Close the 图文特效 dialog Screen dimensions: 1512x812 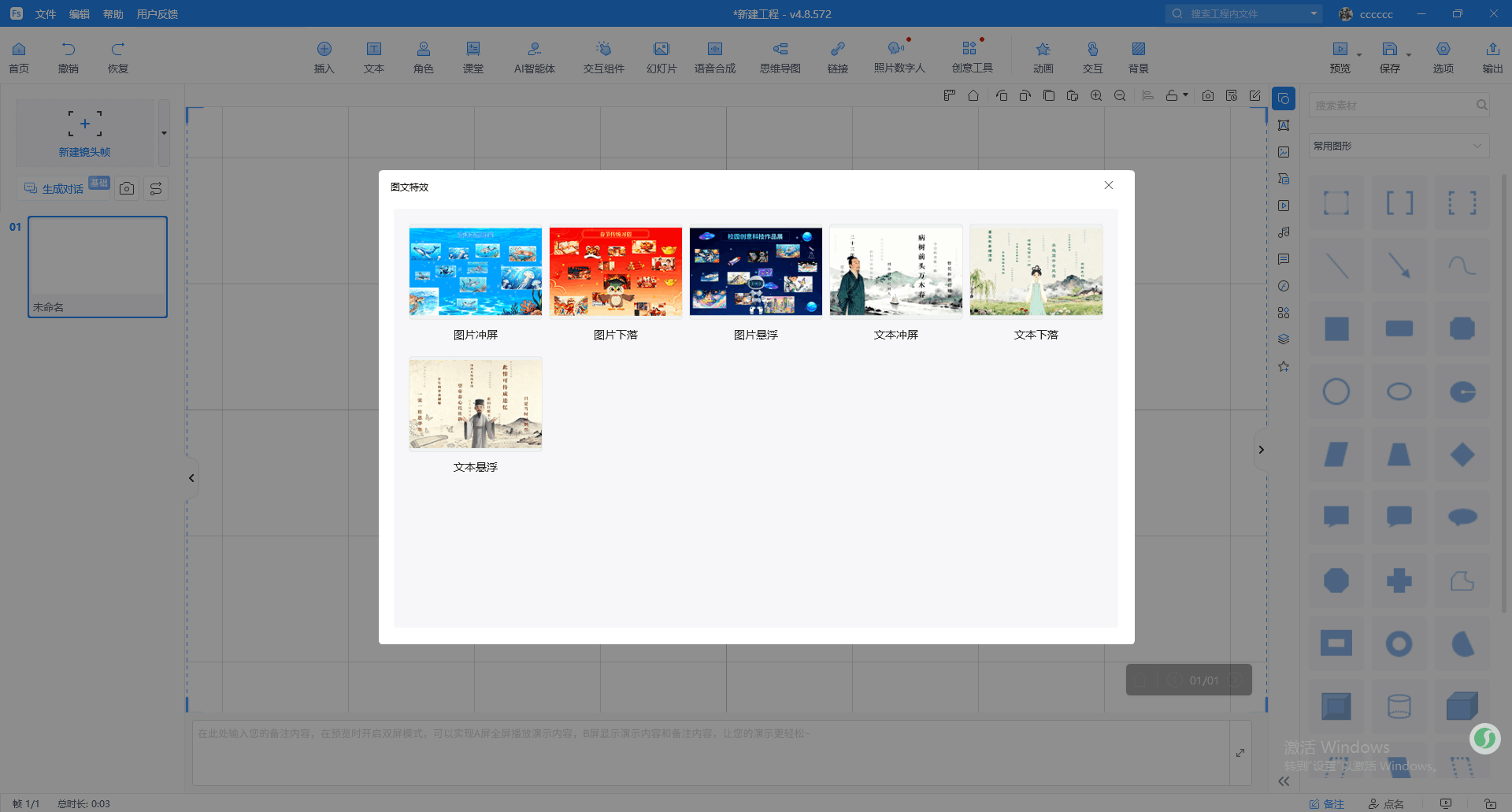(x=1108, y=185)
